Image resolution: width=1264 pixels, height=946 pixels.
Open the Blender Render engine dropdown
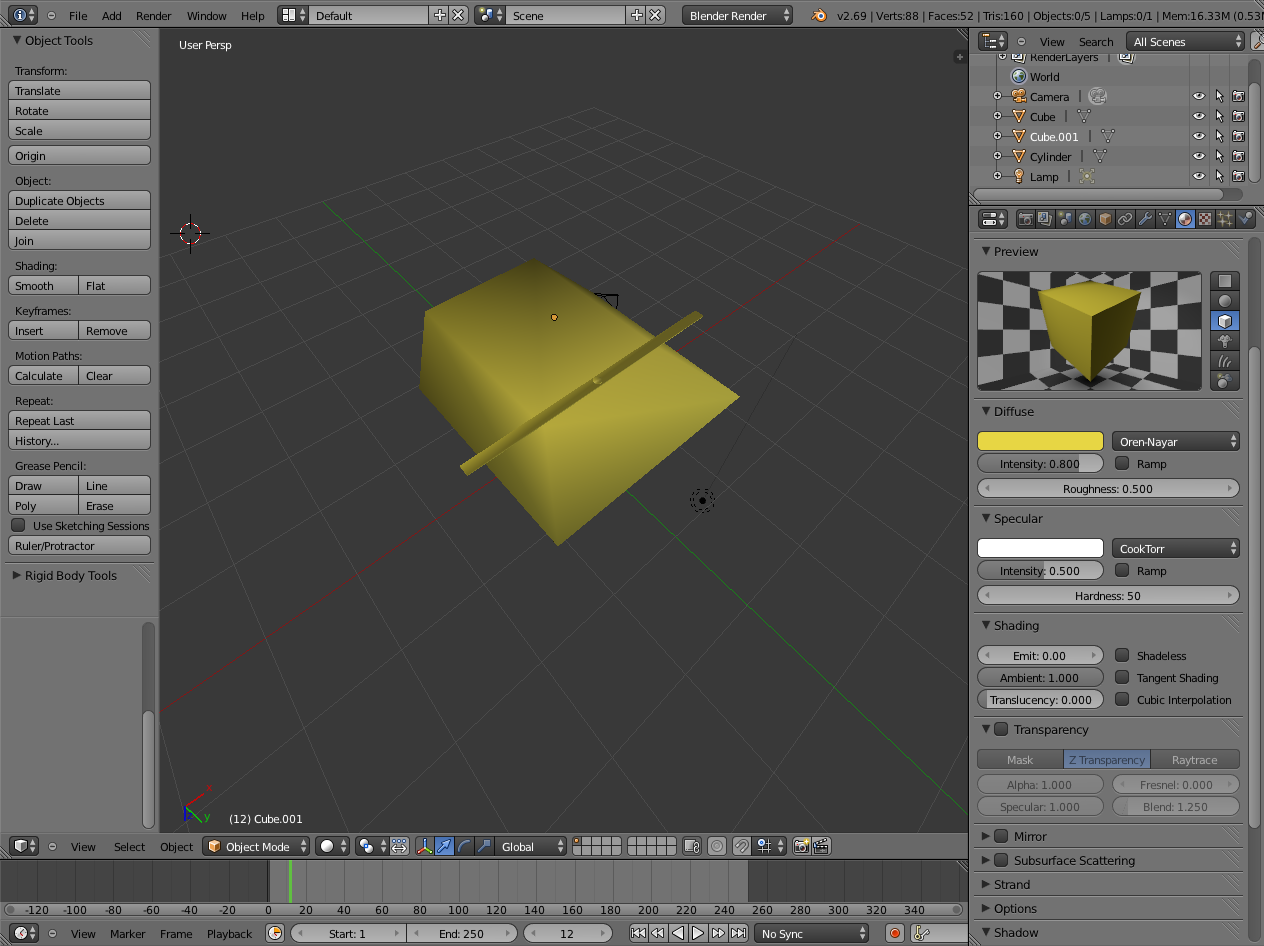738,15
